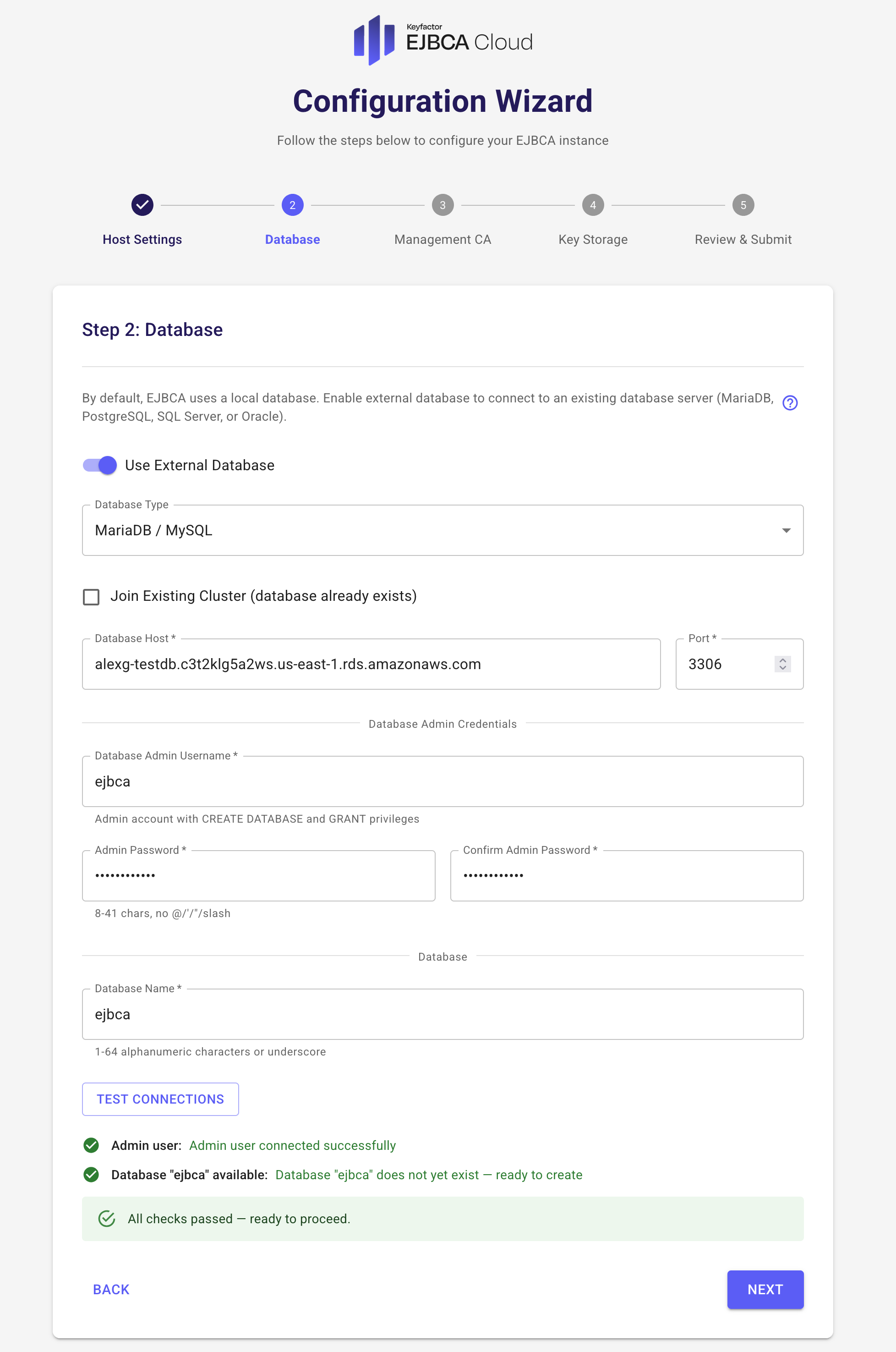Go to the Management CA step label
Image resolution: width=896 pixels, height=1352 pixels.
point(443,240)
